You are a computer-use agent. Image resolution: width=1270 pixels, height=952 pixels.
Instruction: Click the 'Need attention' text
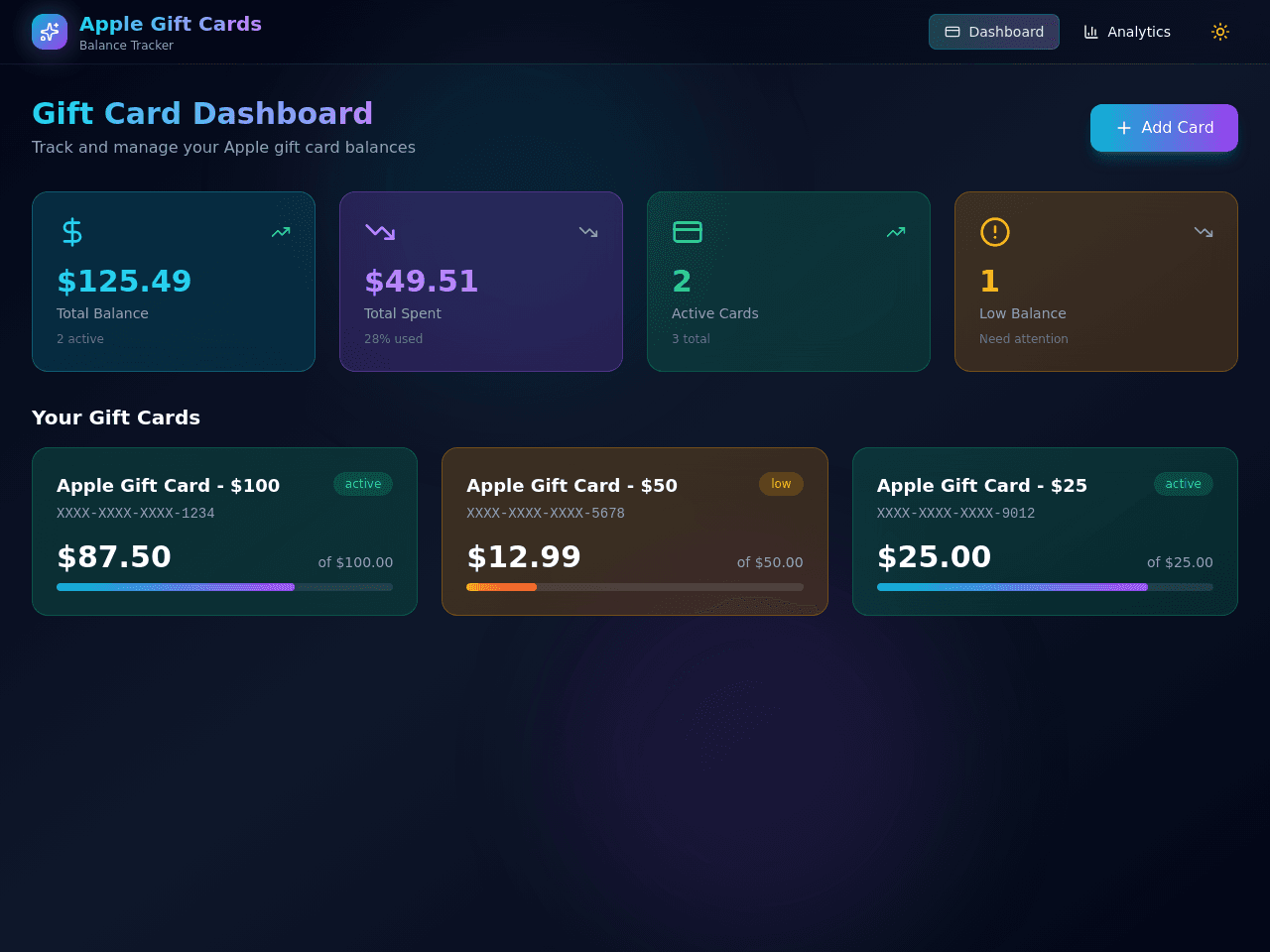(1024, 339)
